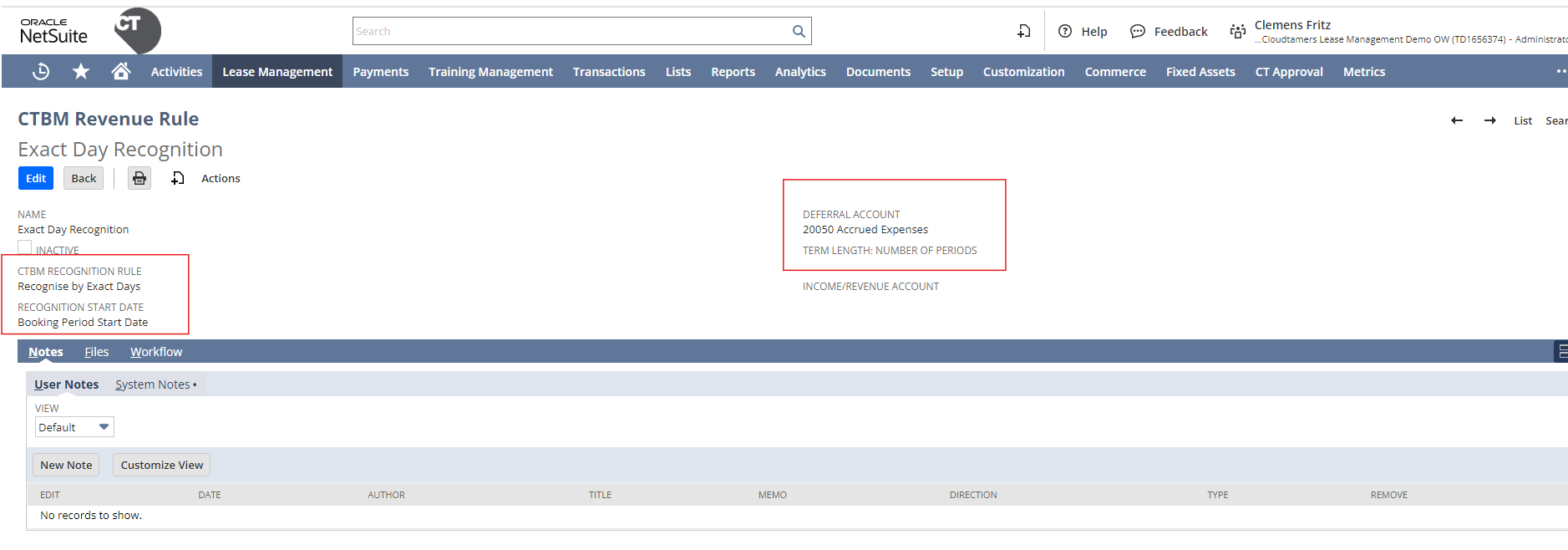Switch to the Workflow tab
Viewport: 1568px width, 550px height.
click(156, 352)
